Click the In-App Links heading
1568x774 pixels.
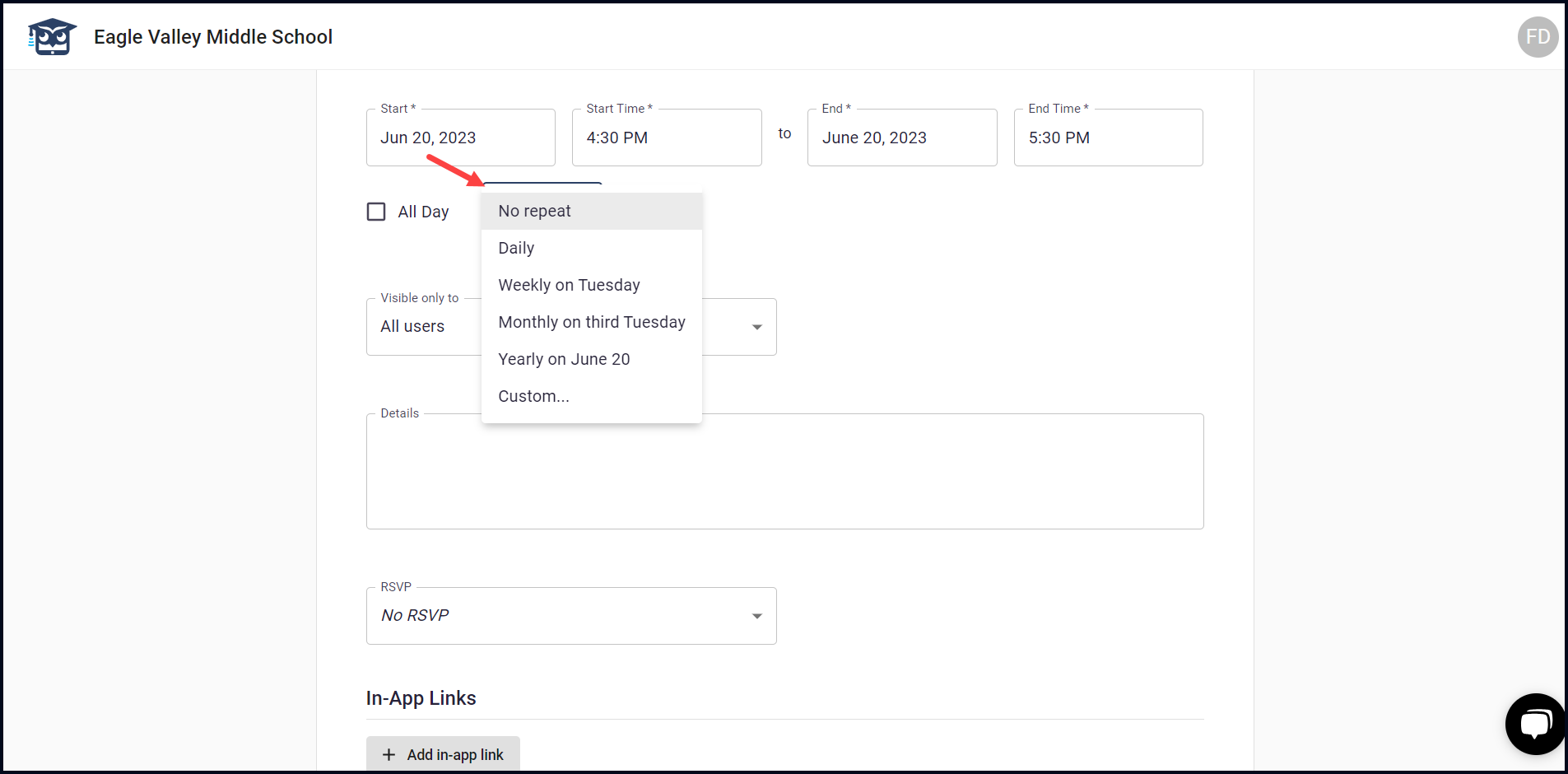[421, 698]
